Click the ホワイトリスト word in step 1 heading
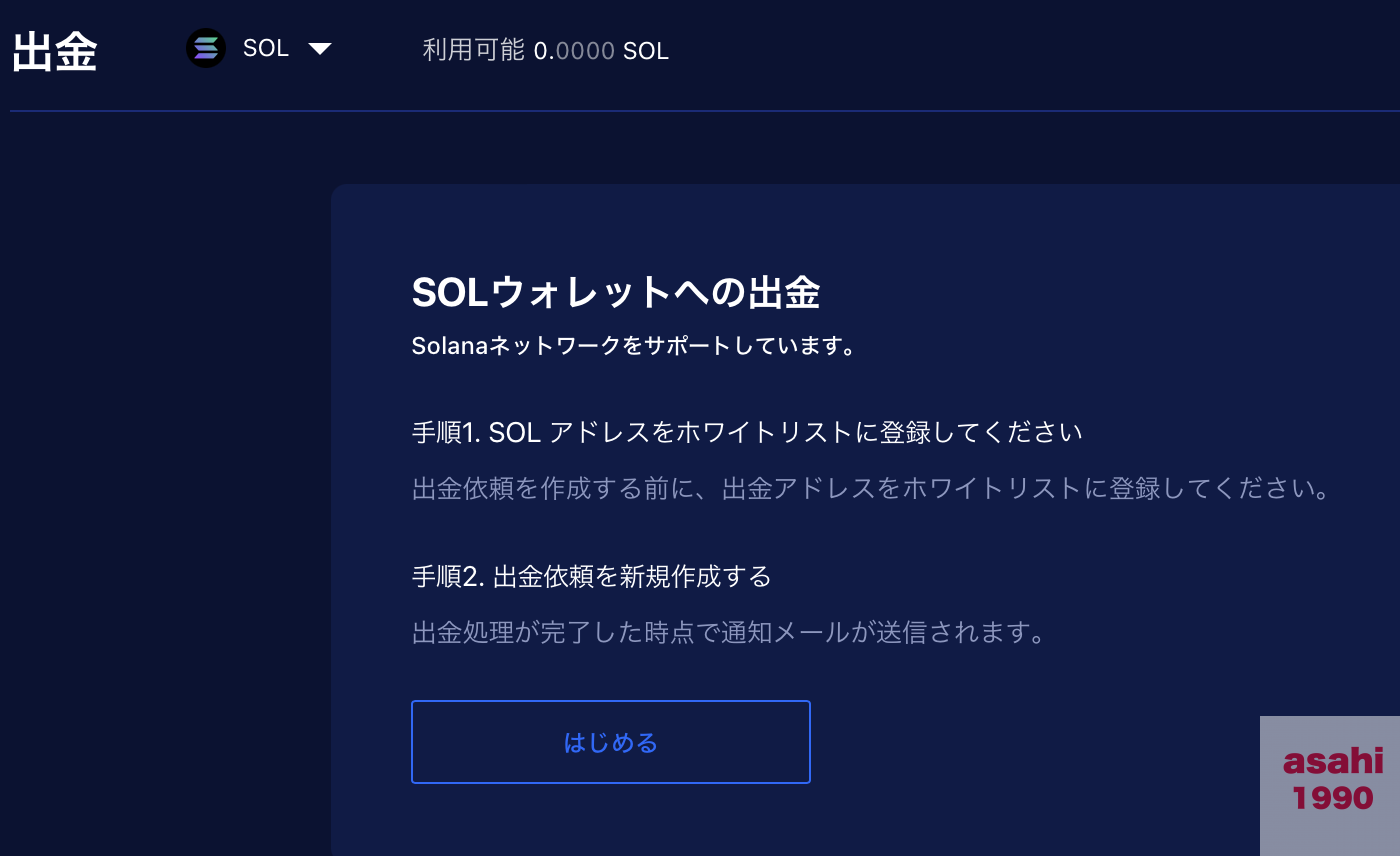The width and height of the screenshot is (1400, 856). pos(768,433)
